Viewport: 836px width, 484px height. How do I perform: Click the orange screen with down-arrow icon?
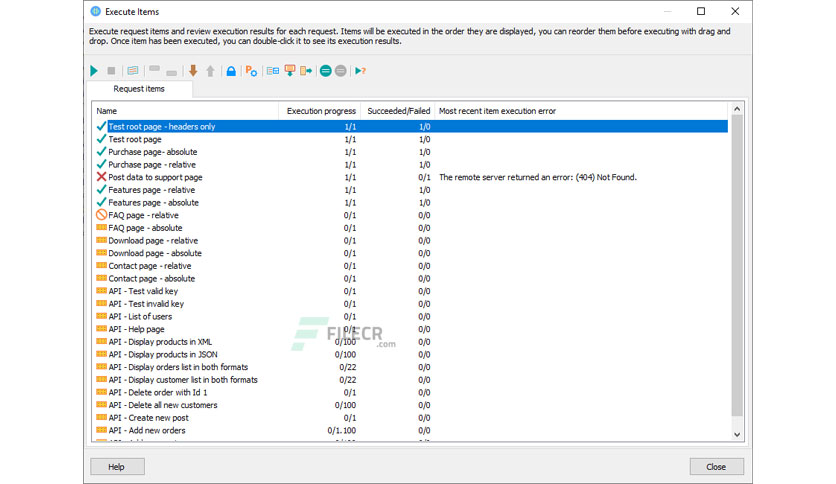(290, 70)
